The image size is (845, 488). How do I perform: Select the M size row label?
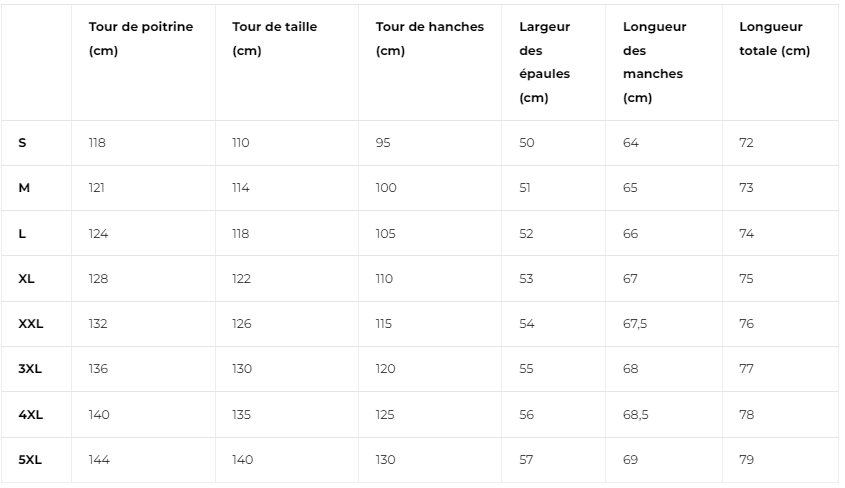[x=24, y=188]
